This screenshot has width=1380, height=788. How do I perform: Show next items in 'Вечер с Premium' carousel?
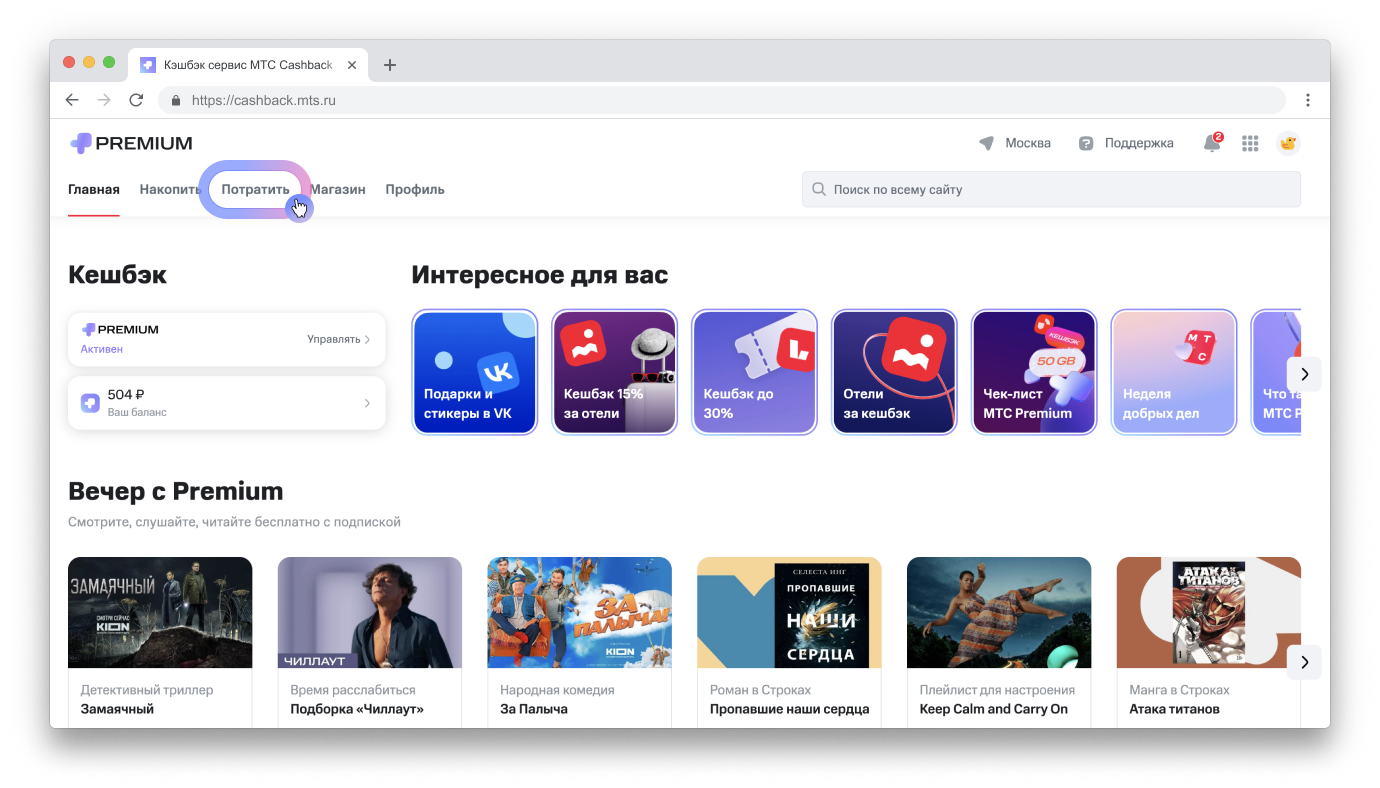click(1304, 662)
